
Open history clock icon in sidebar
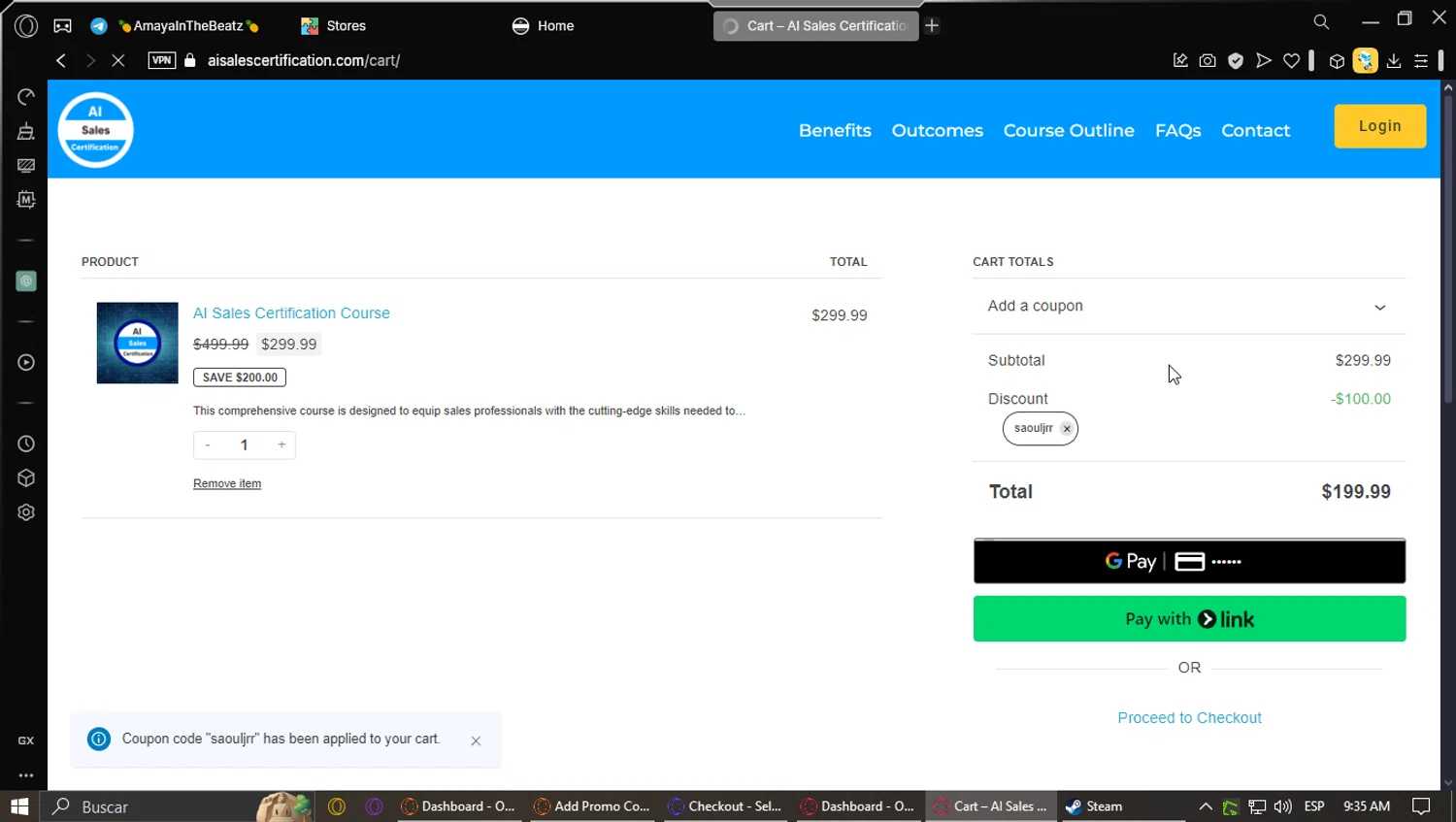coord(26,444)
